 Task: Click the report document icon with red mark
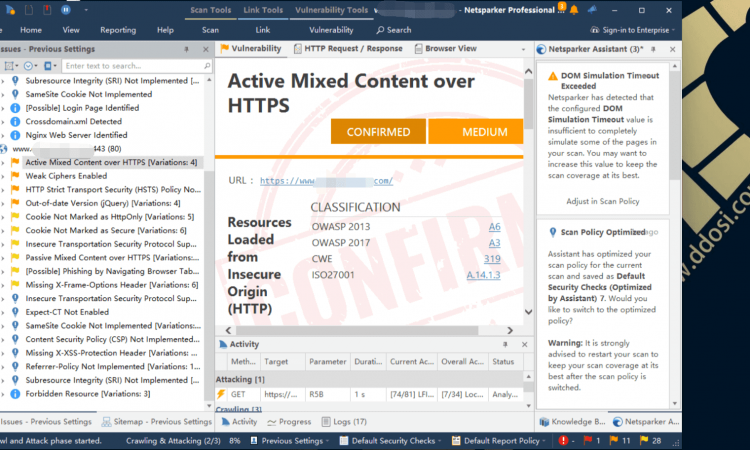tap(47, 9)
